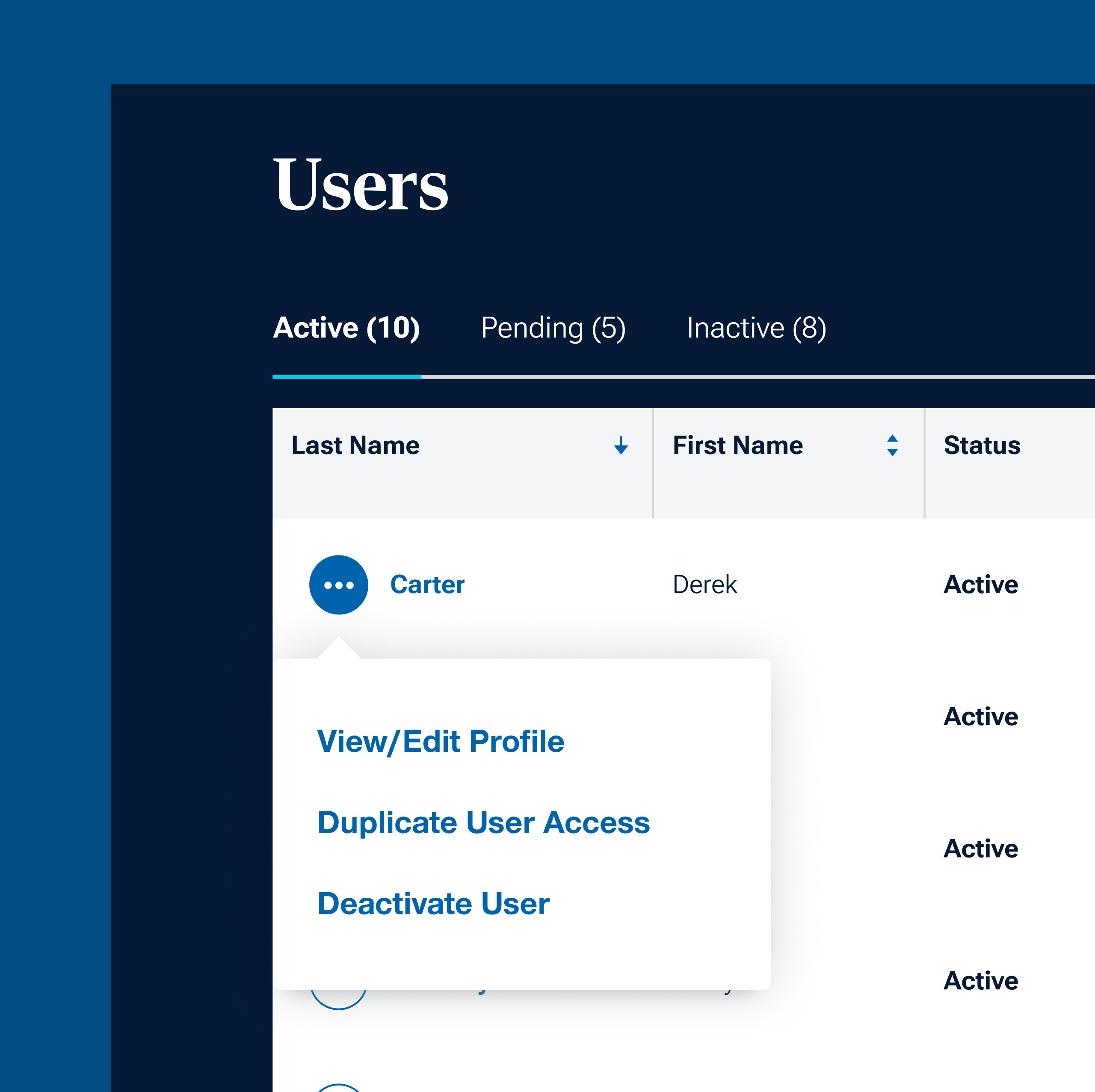Image resolution: width=1095 pixels, height=1092 pixels.
Task: Go to the Inactive (8) tab
Action: click(756, 328)
